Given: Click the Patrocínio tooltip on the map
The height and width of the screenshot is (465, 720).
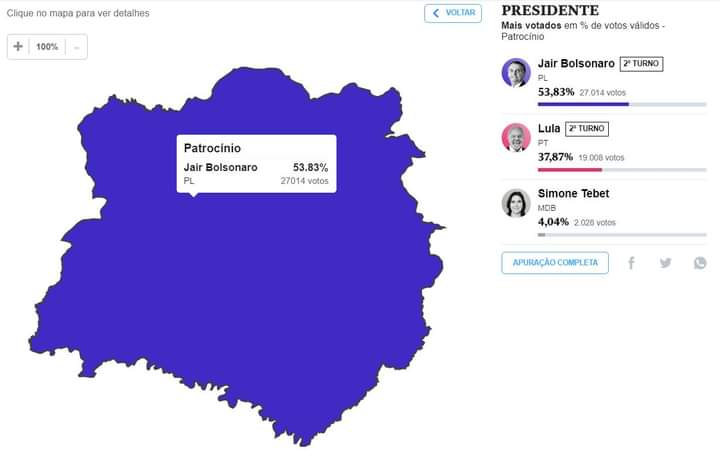Looking at the screenshot, I should (x=256, y=163).
